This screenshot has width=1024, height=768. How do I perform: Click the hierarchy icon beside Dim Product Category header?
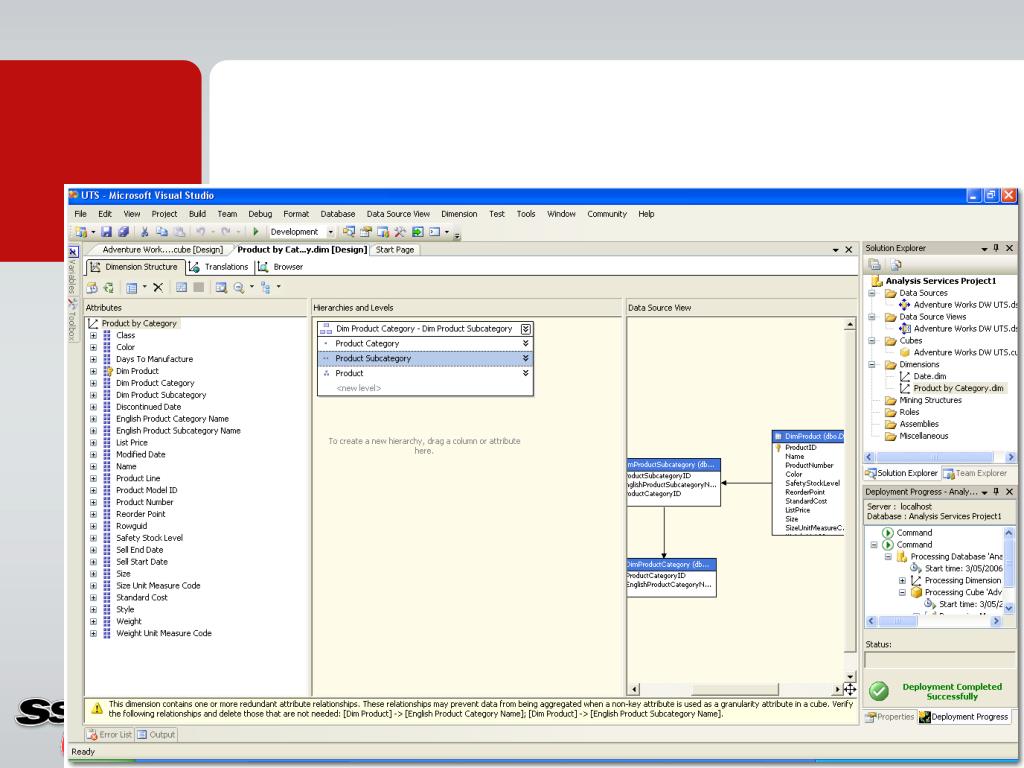click(325, 329)
